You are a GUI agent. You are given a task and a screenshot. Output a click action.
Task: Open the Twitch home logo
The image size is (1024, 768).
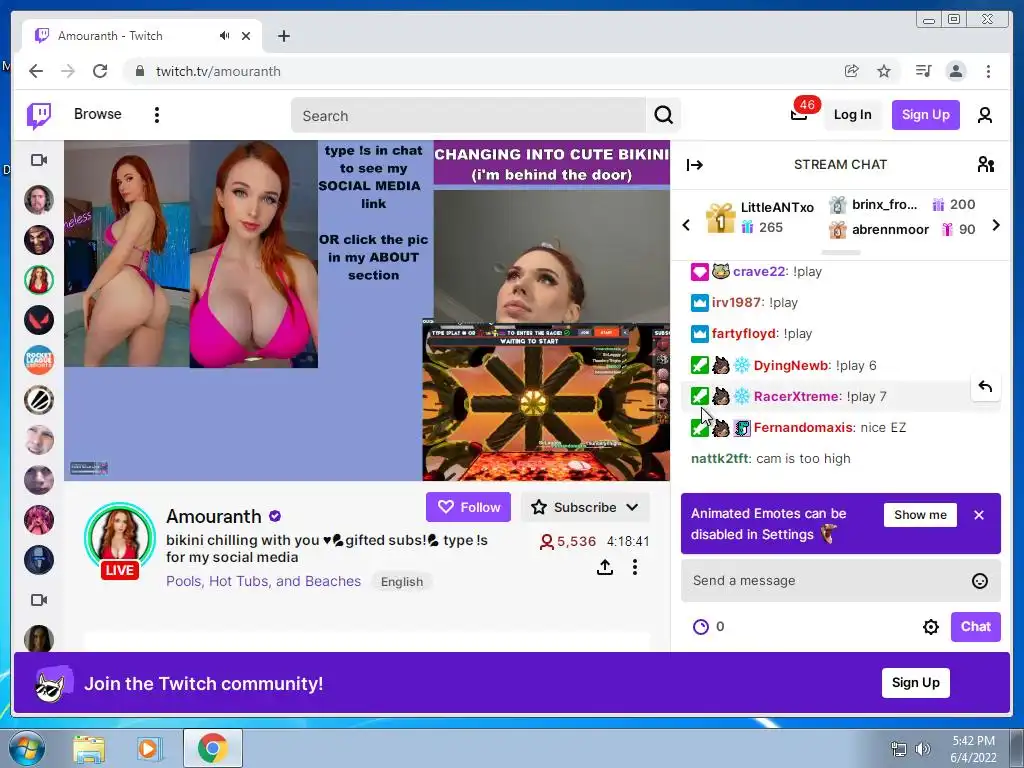click(39, 116)
